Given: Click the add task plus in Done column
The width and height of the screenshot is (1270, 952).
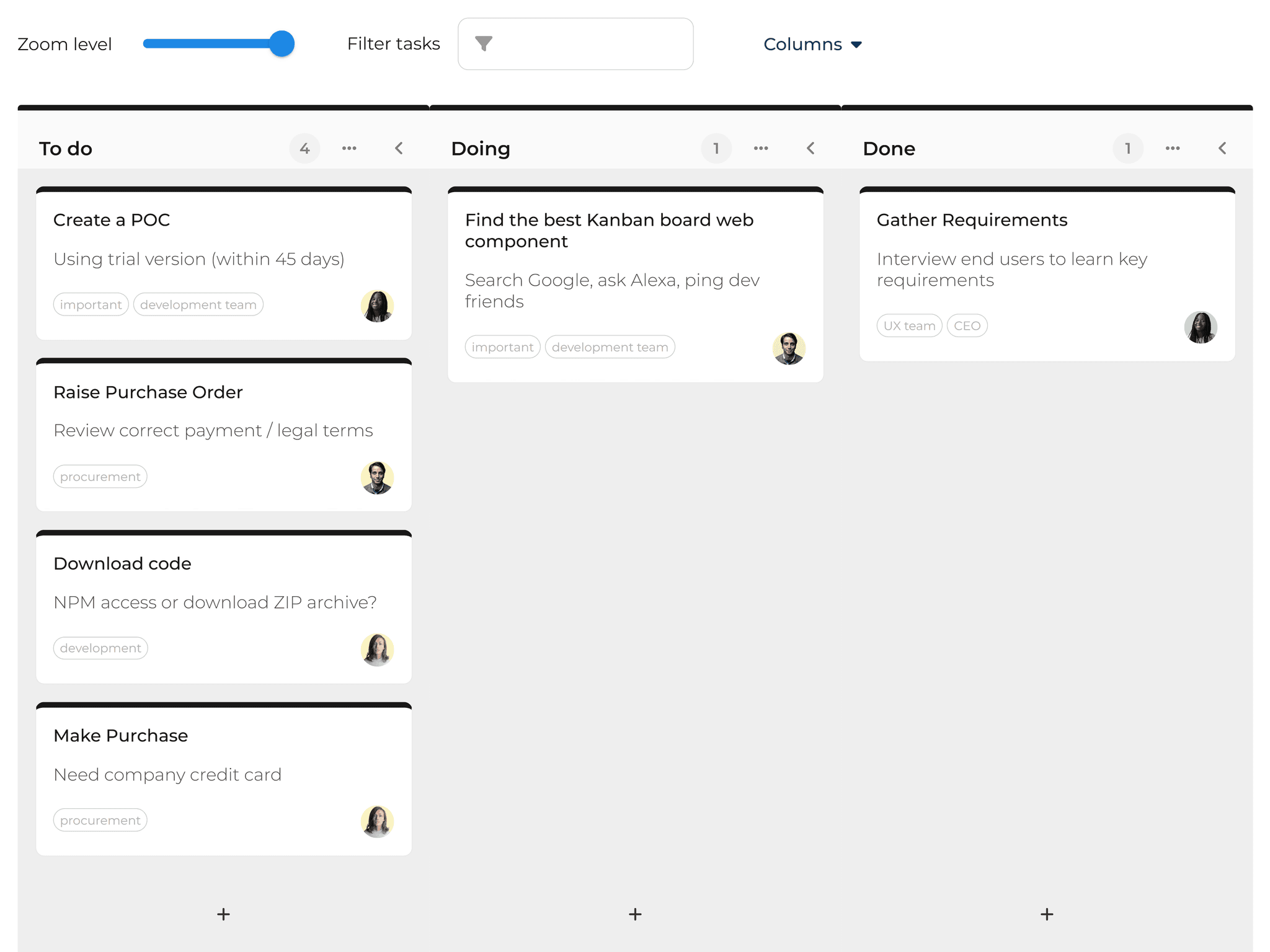Looking at the screenshot, I should point(1046,914).
